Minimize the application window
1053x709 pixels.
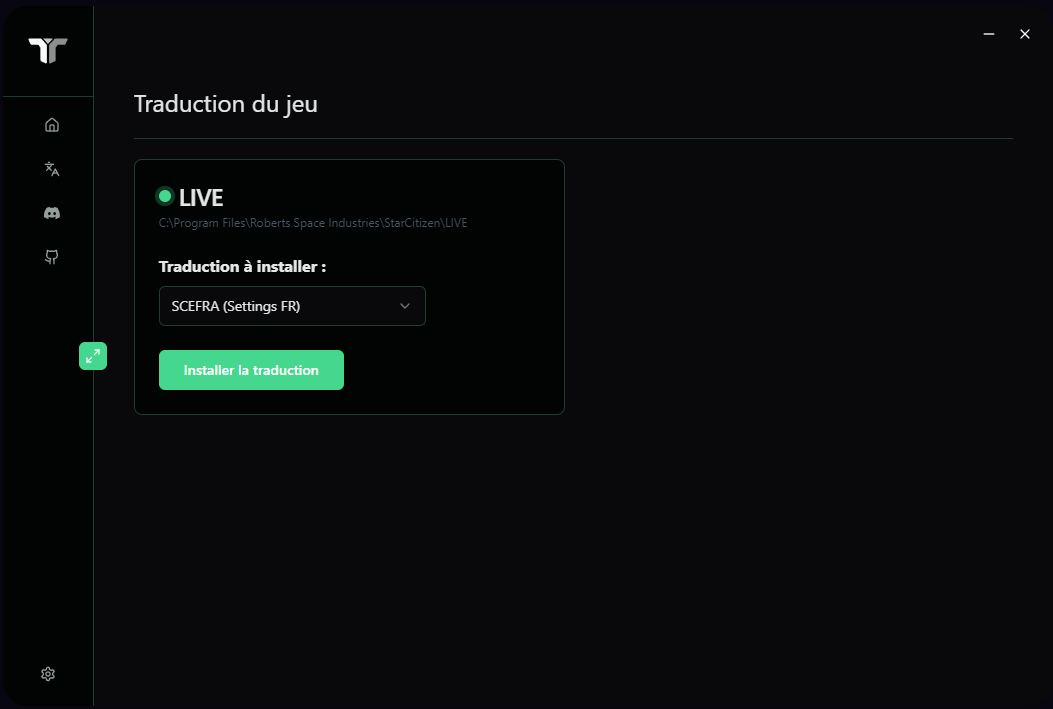coord(988,33)
